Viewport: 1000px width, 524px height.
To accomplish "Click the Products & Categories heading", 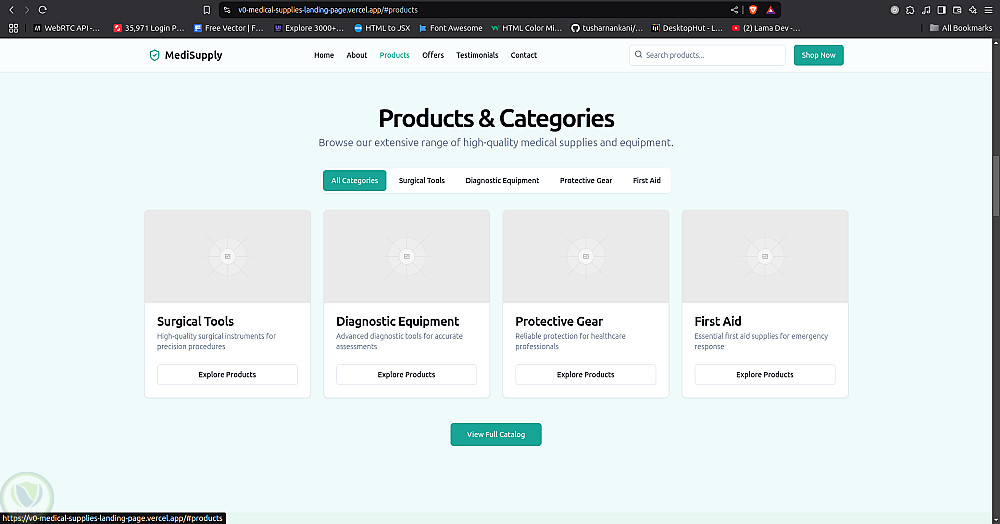I will (x=496, y=119).
